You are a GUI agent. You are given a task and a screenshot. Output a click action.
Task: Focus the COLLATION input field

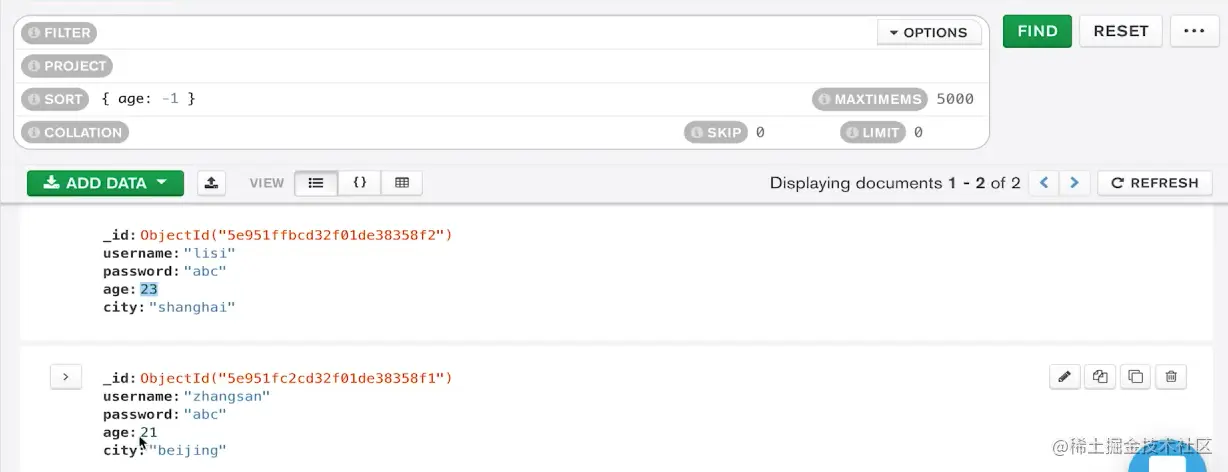click(x=404, y=132)
